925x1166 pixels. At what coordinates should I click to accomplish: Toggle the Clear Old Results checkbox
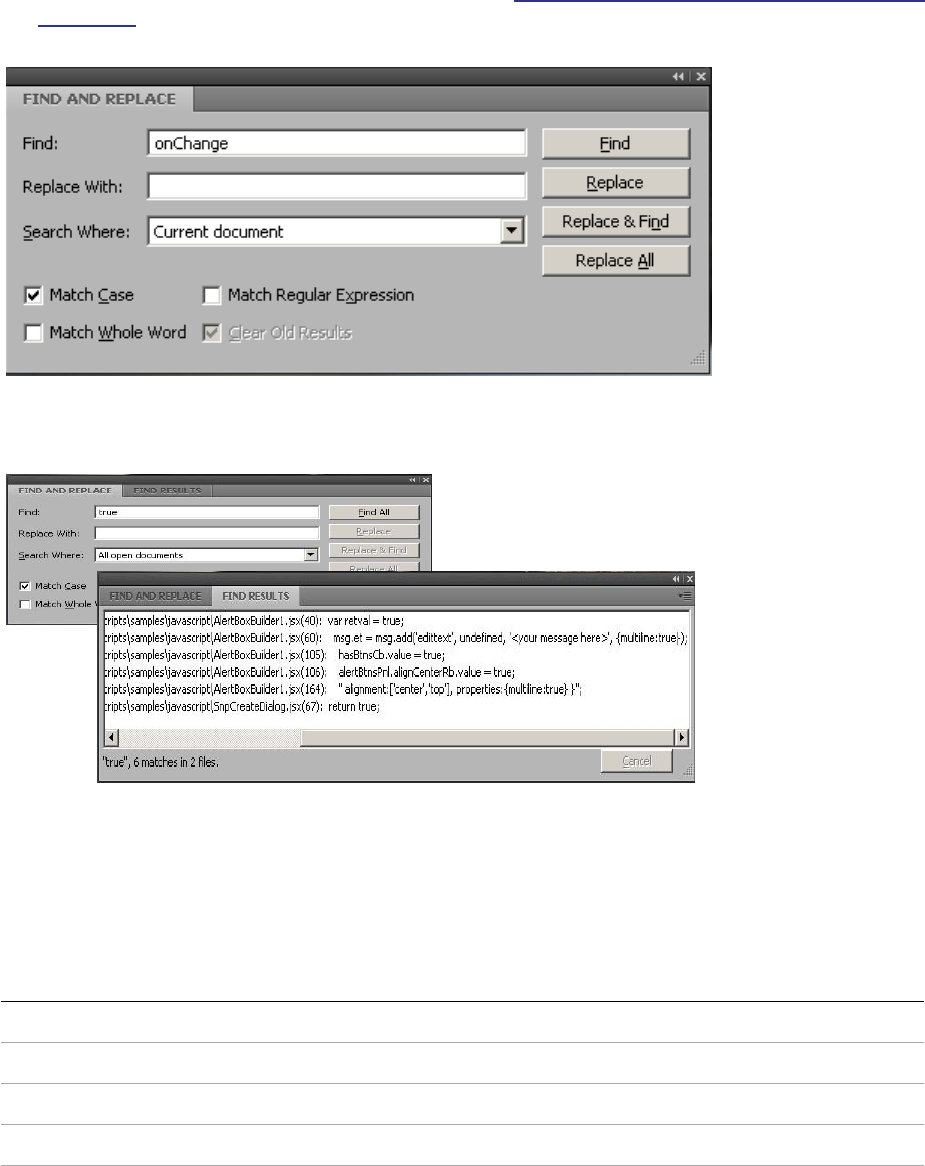click(212, 332)
